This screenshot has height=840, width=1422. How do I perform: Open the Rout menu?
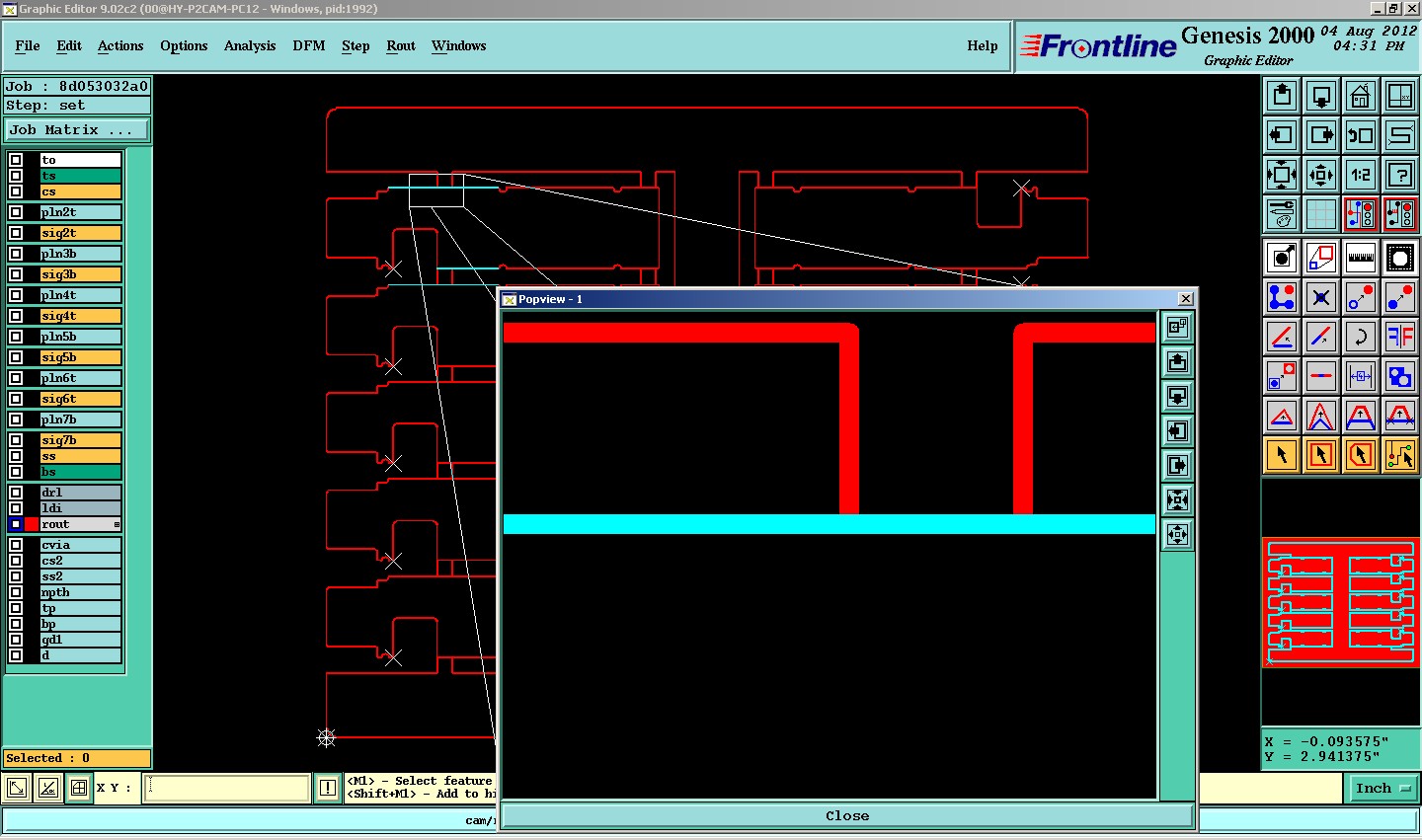(x=401, y=45)
